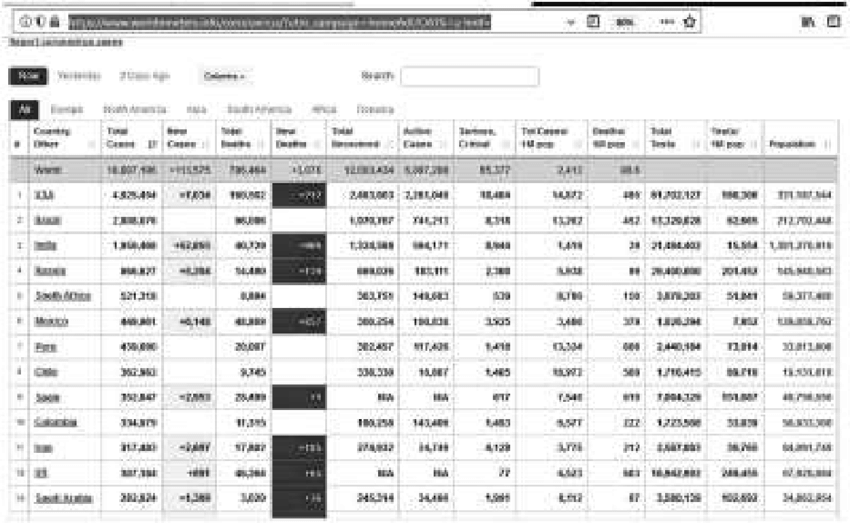Open the page actions three-dots menu
The image size is (850, 523).
click(x=667, y=21)
